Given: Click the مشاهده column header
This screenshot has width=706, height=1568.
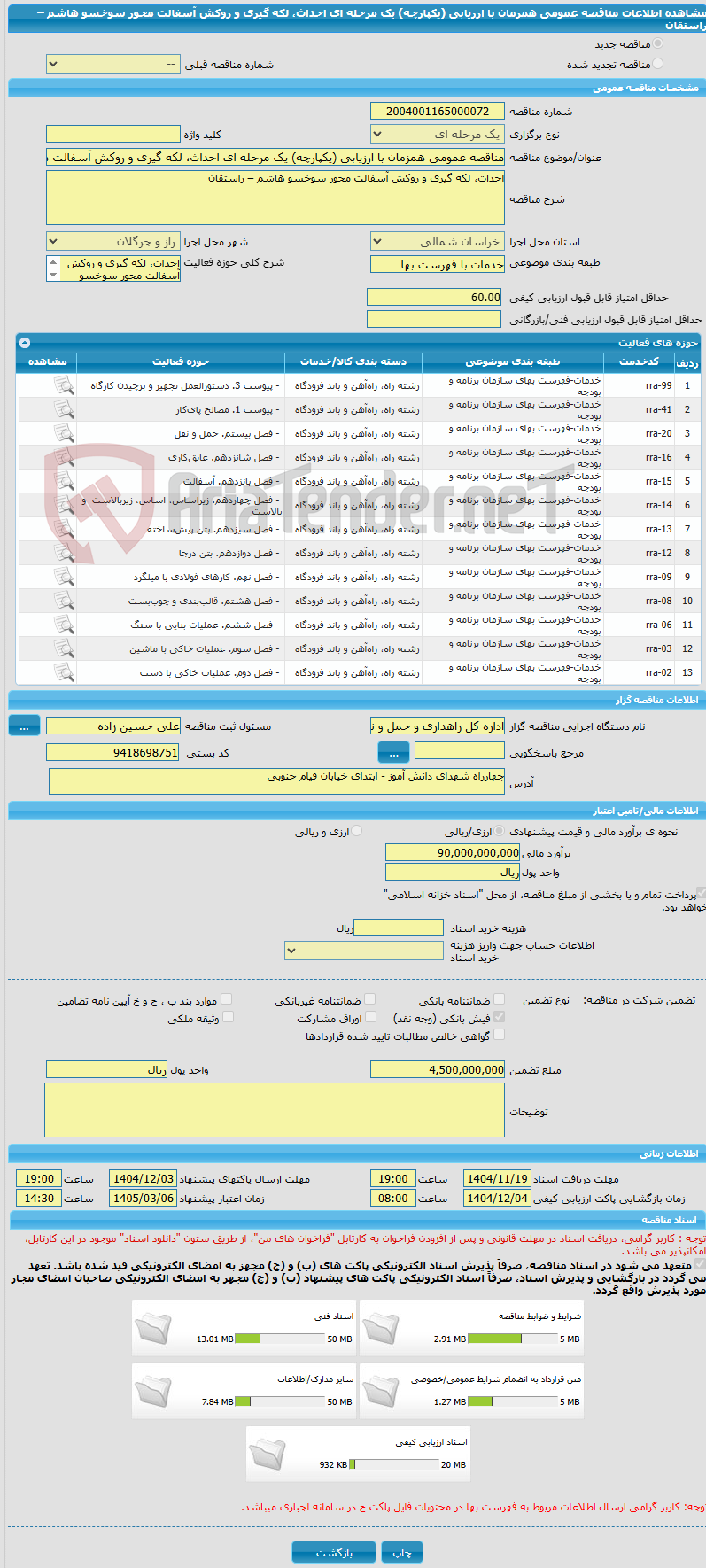Looking at the screenshot, I should [48, 361].
